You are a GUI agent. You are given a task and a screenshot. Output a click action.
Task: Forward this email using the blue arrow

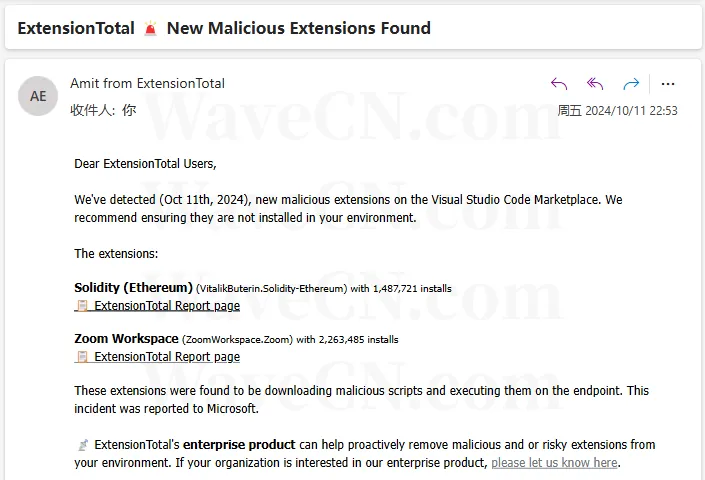click(x=631, y=84)
